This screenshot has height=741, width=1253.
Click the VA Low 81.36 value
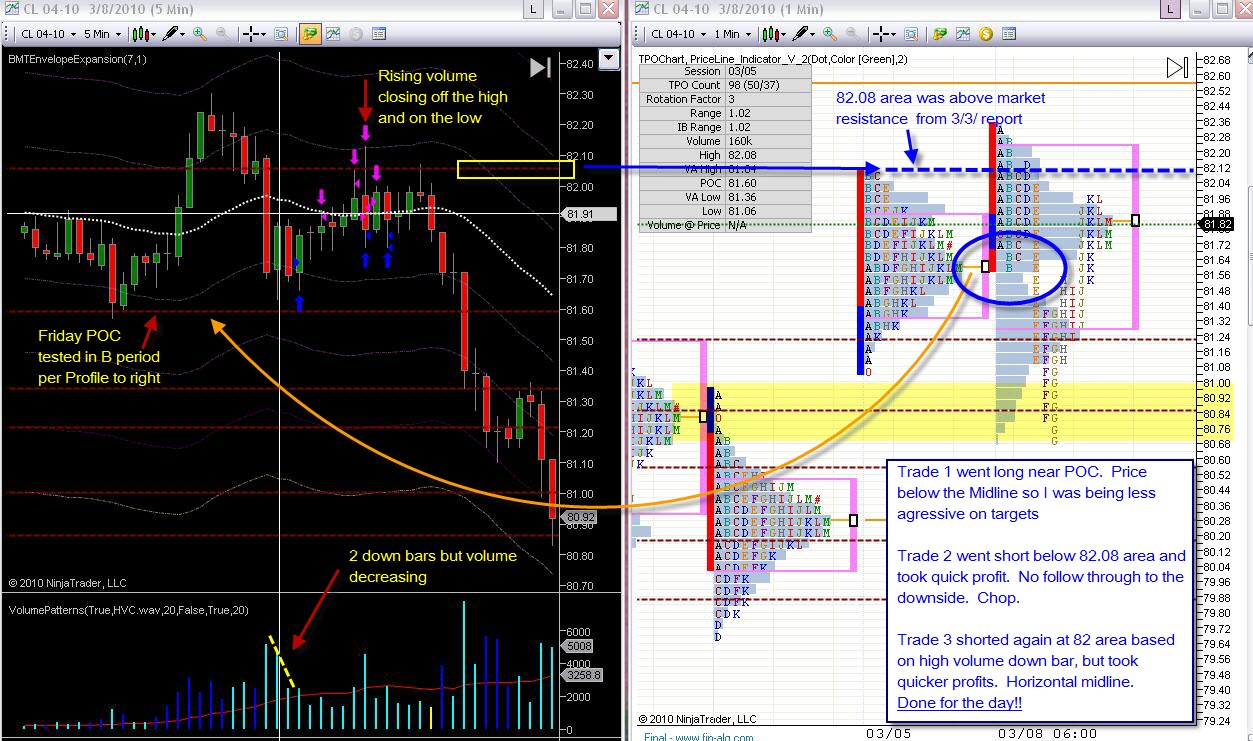[768, 197]
